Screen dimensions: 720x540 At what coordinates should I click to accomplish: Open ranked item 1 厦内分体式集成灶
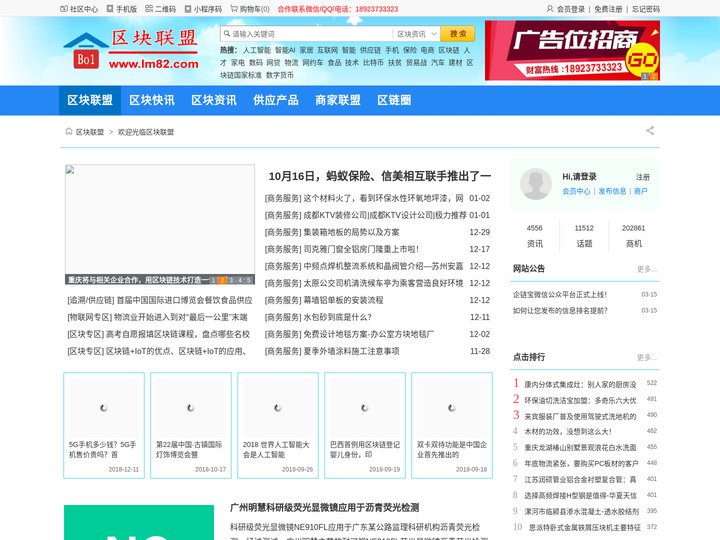coord(580,384)
